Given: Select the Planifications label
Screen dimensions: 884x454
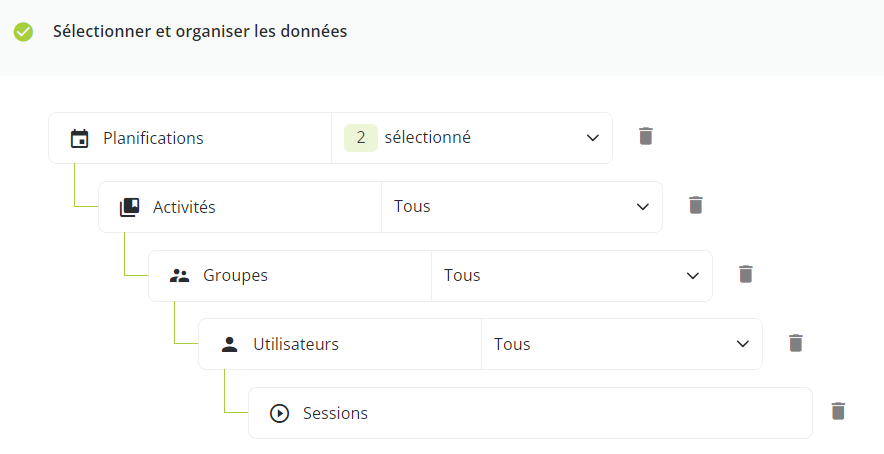Looking at the screenshot, I should tap(153, 138).
